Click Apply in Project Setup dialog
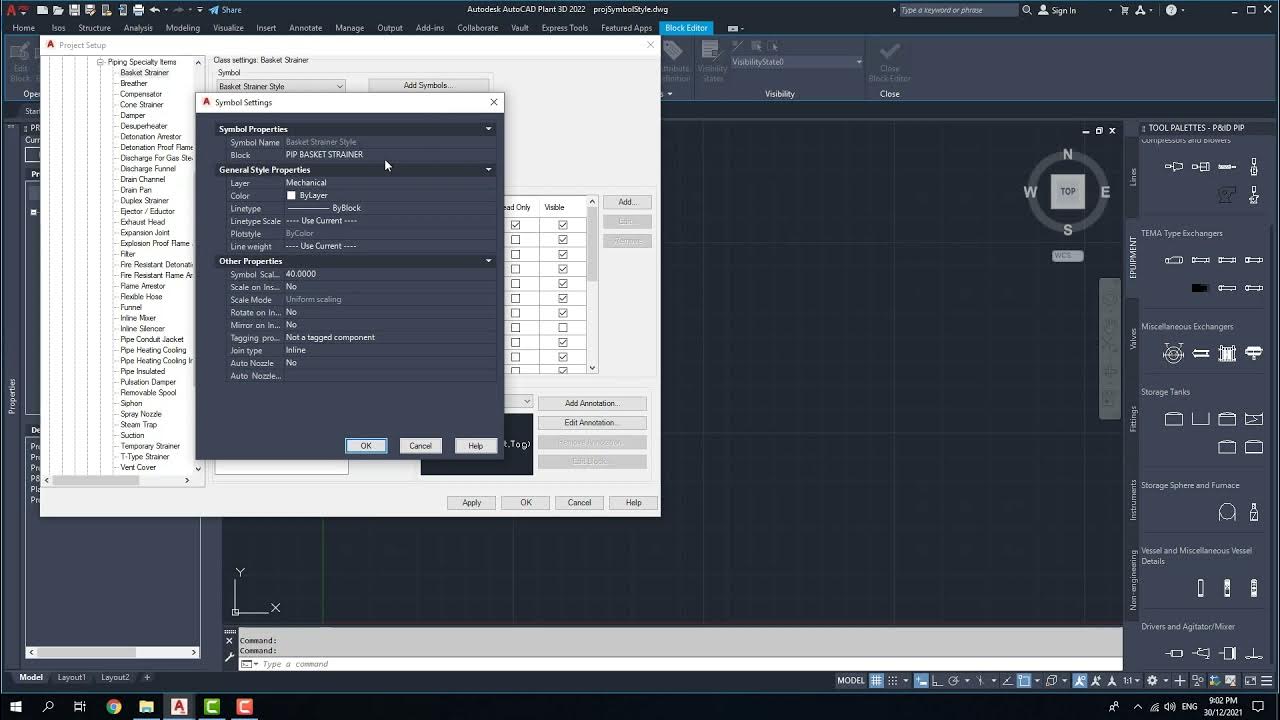The width and height of the screenshot is (1280, 720). [x=471, y=503]
